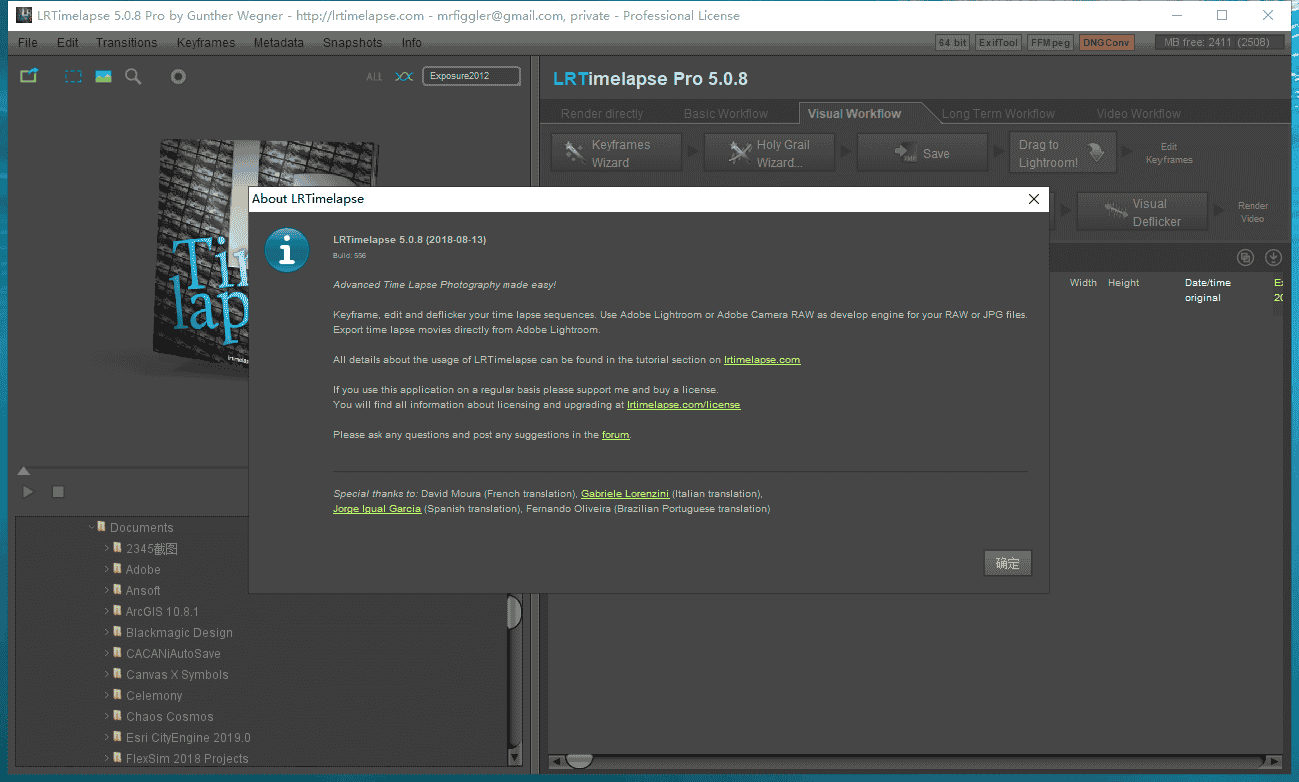
Task: Click the circular ring icon in preview toolbar
Action: (x=178, y=76)
